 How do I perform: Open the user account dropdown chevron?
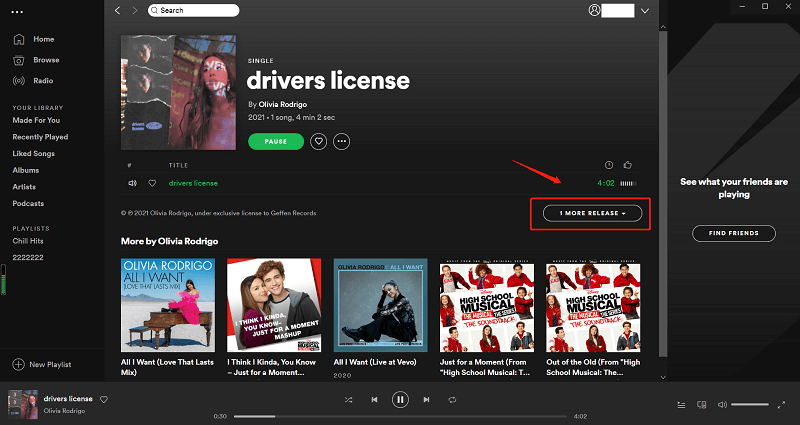pyautogui.click(x=645, y=11)
